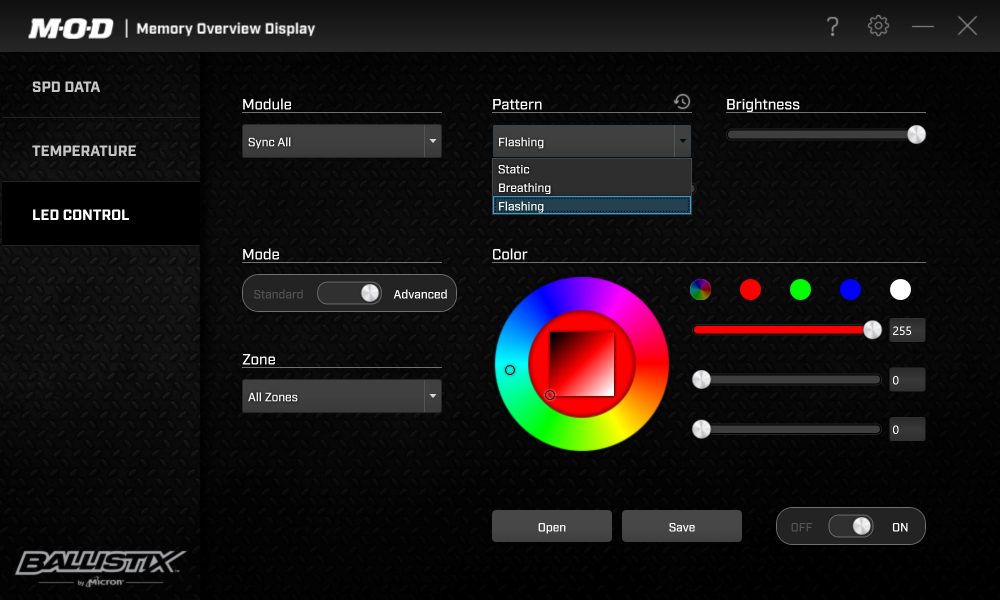1000x600 pixels.
Task: Open settings gear icon
Action: (878, 26)
